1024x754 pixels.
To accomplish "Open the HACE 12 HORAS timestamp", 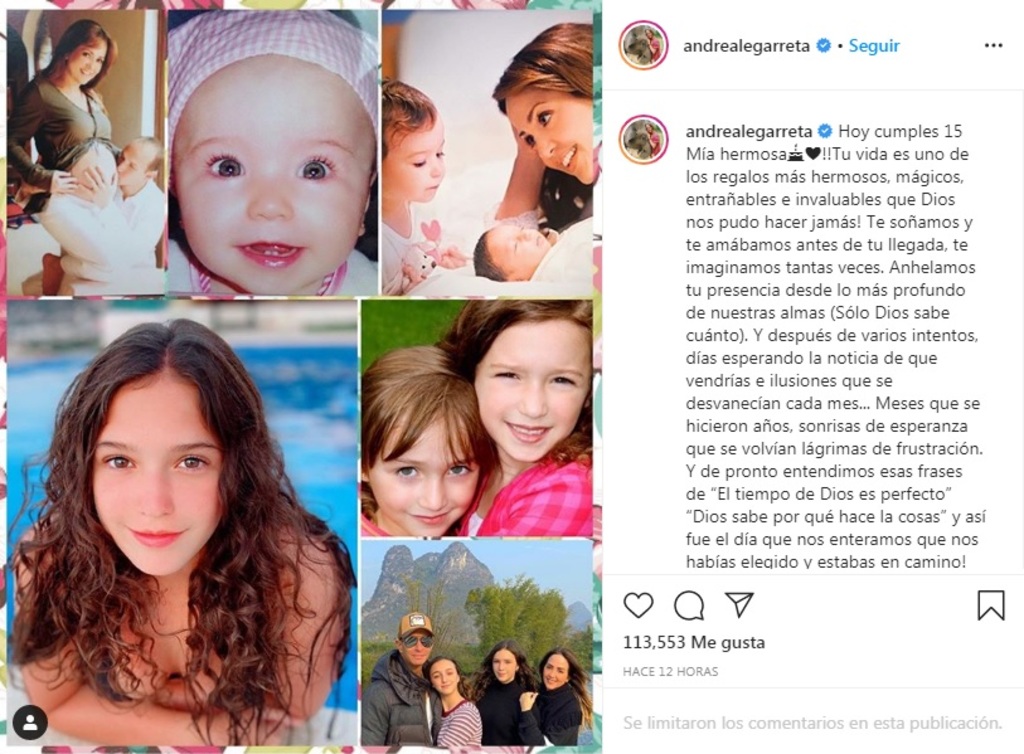I will [671, 671].
